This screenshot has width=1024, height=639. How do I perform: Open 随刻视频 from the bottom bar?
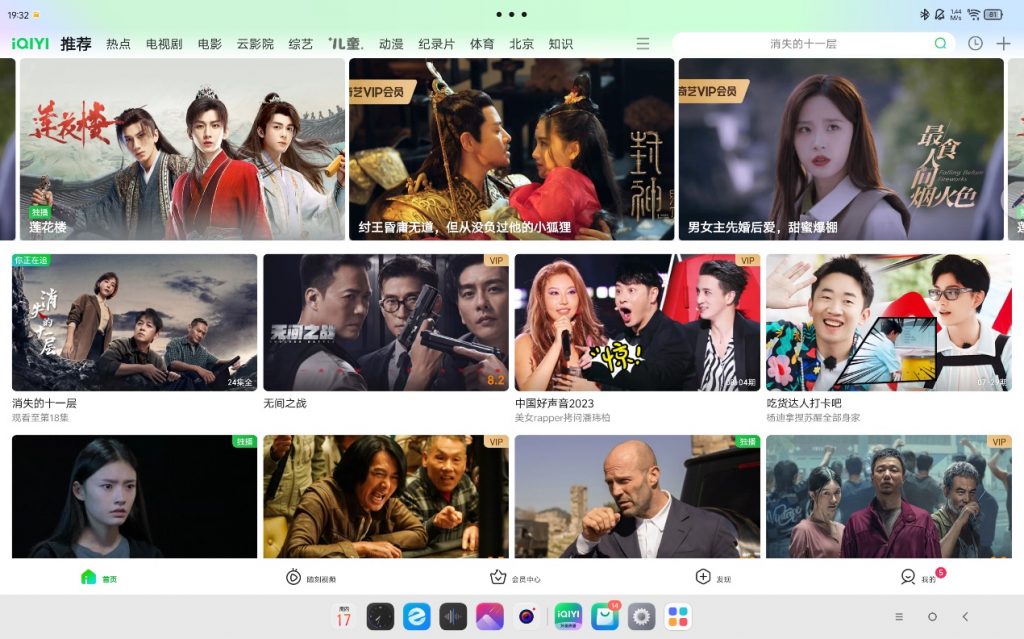click(291, 576)
